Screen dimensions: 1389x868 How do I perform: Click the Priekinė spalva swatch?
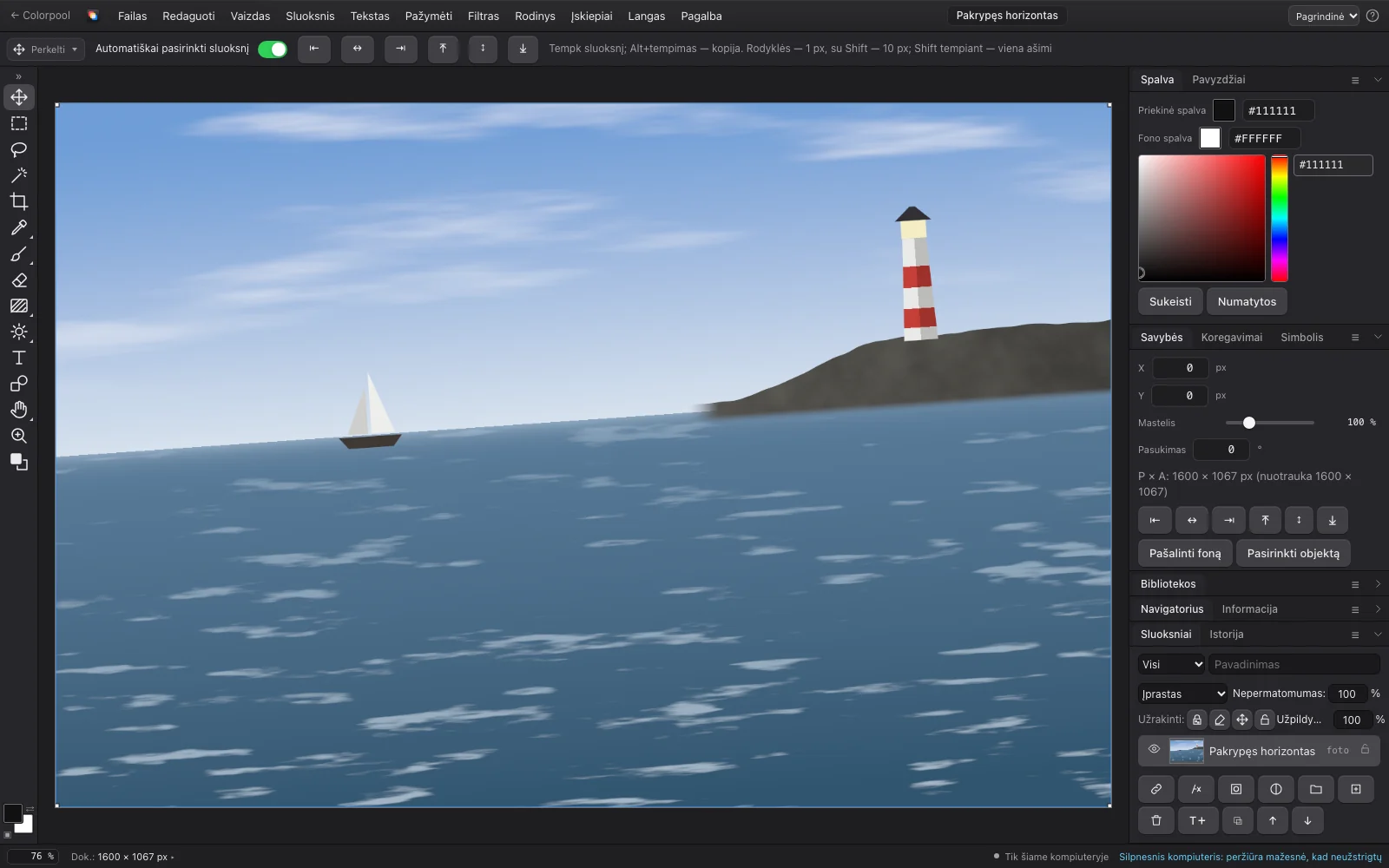tap(1224, 110)
